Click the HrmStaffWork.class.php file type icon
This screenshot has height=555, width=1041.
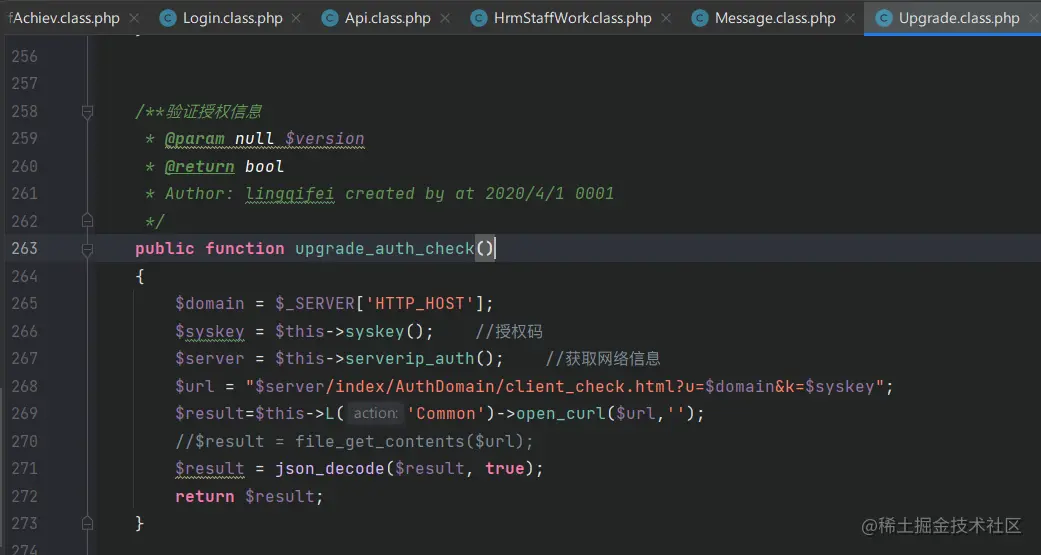click(x=479, y=18)
